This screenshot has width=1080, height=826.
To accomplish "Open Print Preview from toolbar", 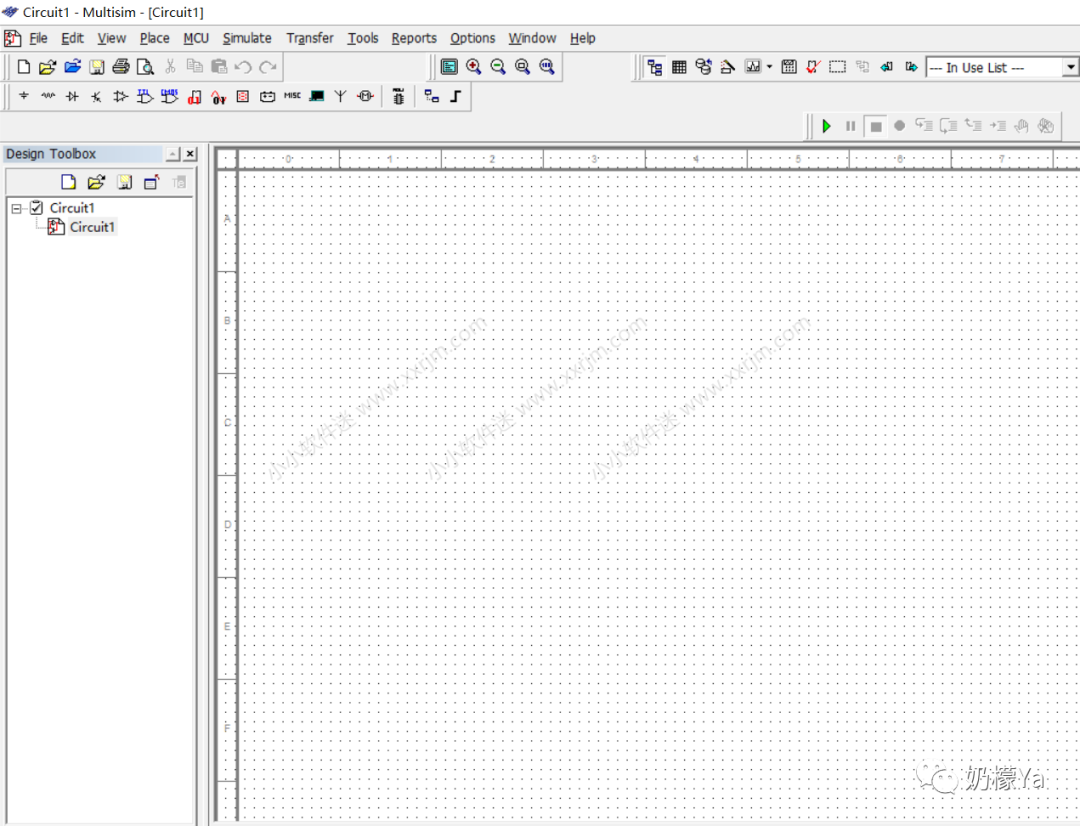I will click(x=145, y=67).
